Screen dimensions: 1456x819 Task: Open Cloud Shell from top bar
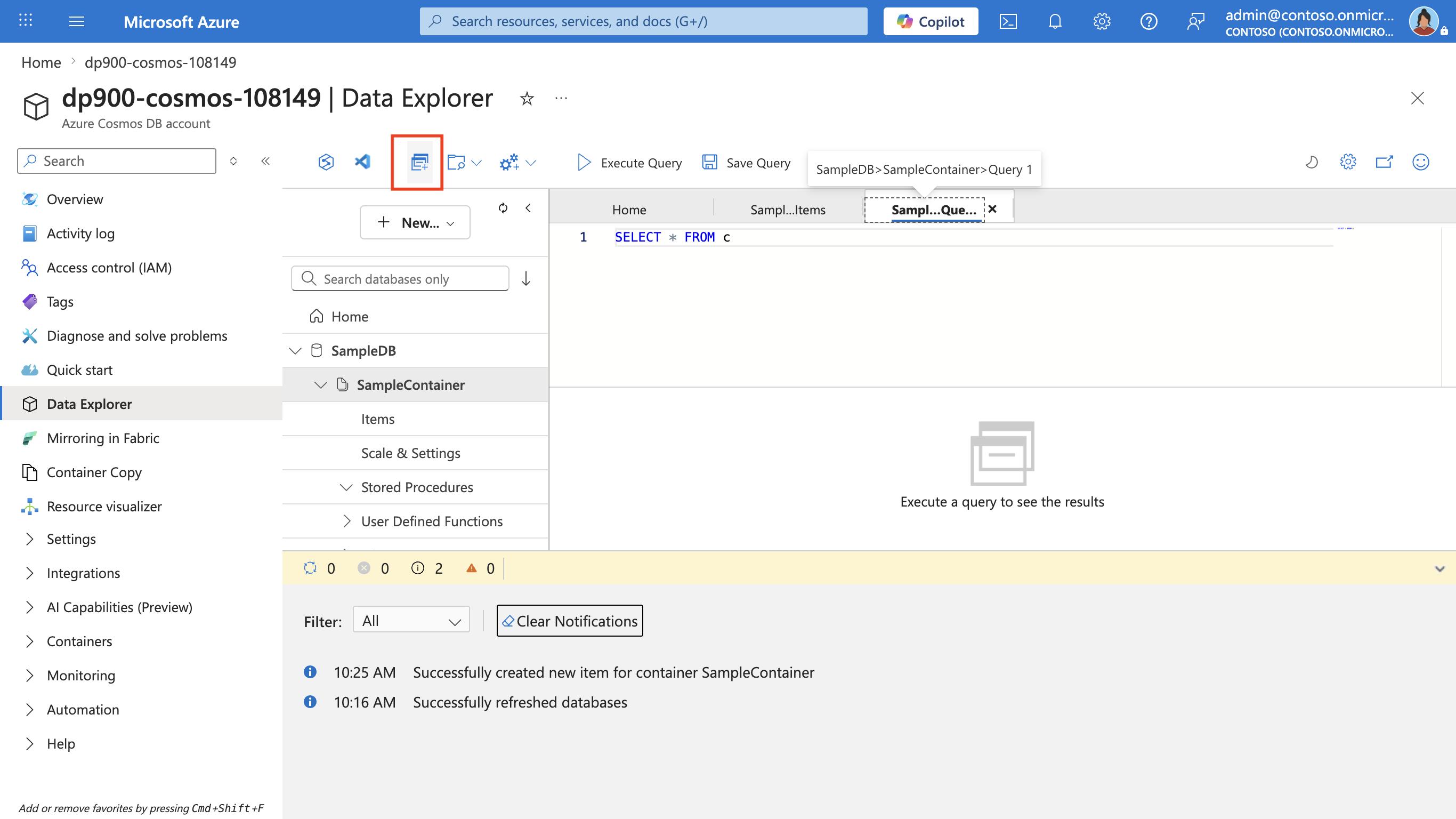pyautogui.click(x=1008, y=21)
